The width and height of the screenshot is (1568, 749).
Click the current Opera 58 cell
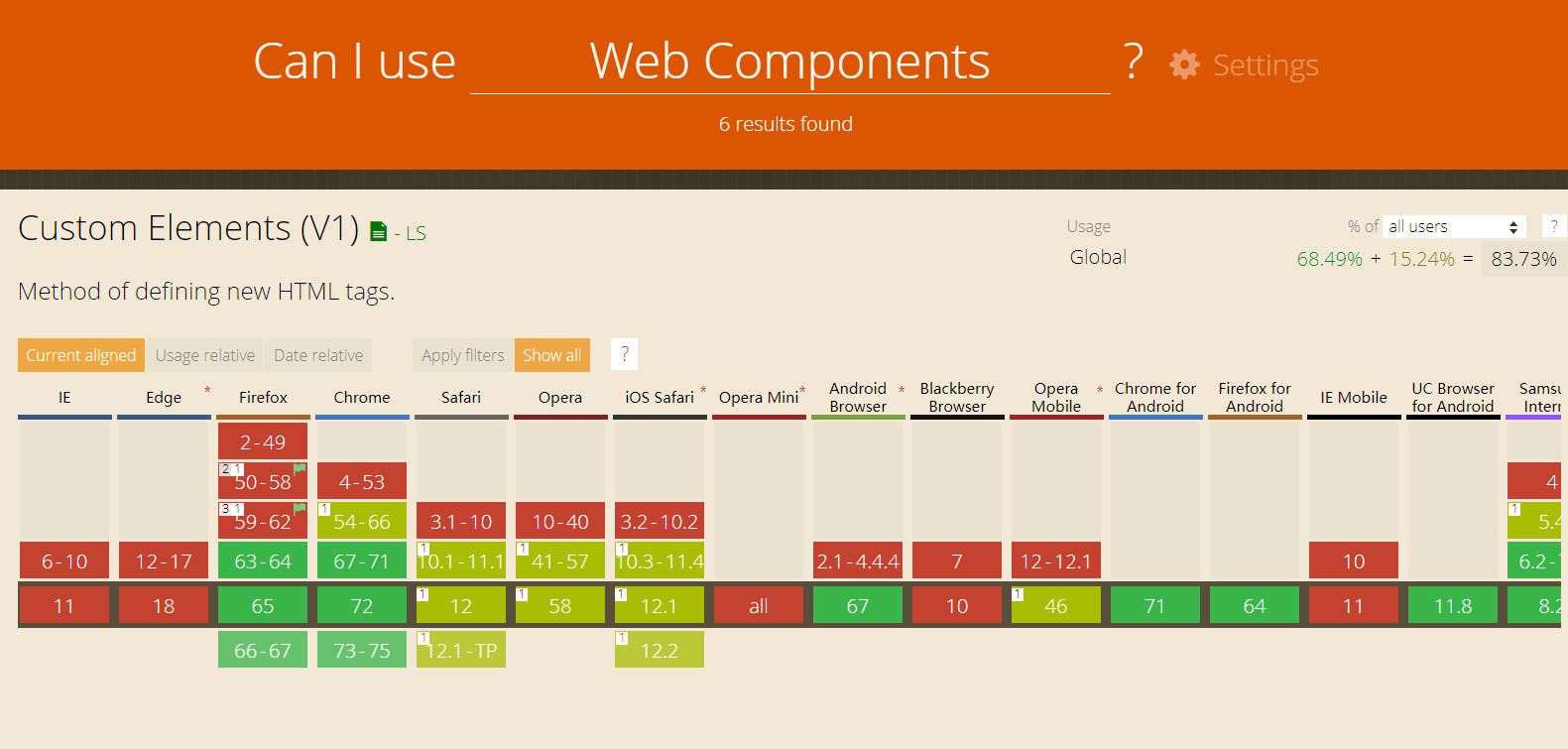[560, 605]
